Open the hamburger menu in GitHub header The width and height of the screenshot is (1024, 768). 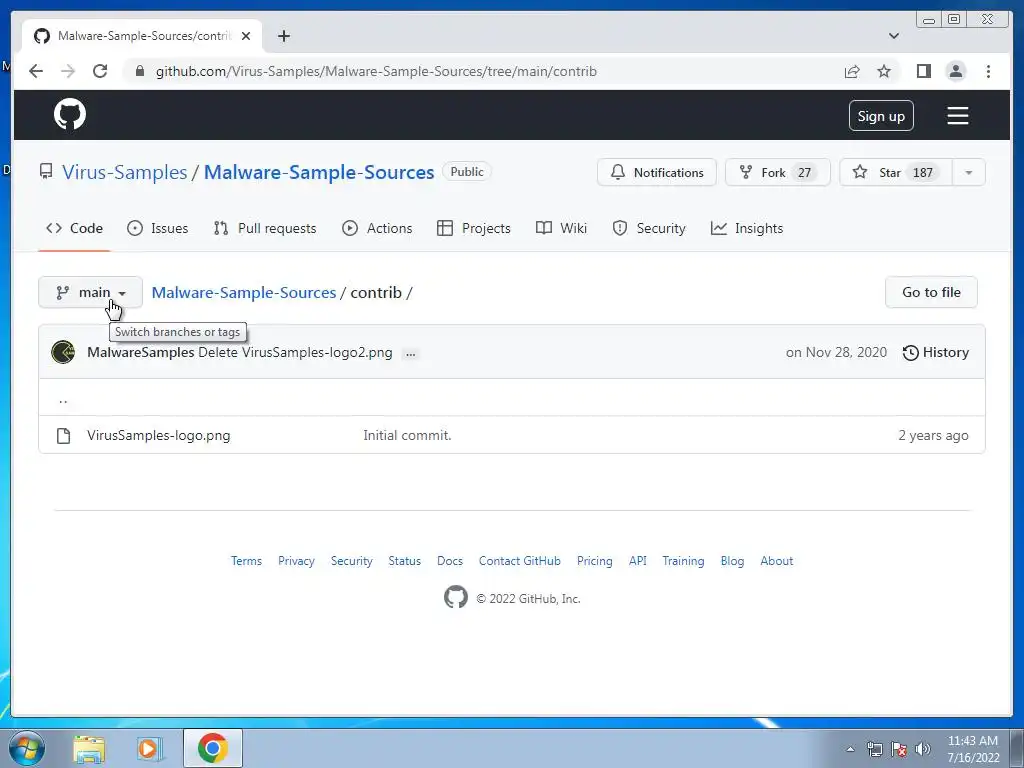(x=957, y=116)
